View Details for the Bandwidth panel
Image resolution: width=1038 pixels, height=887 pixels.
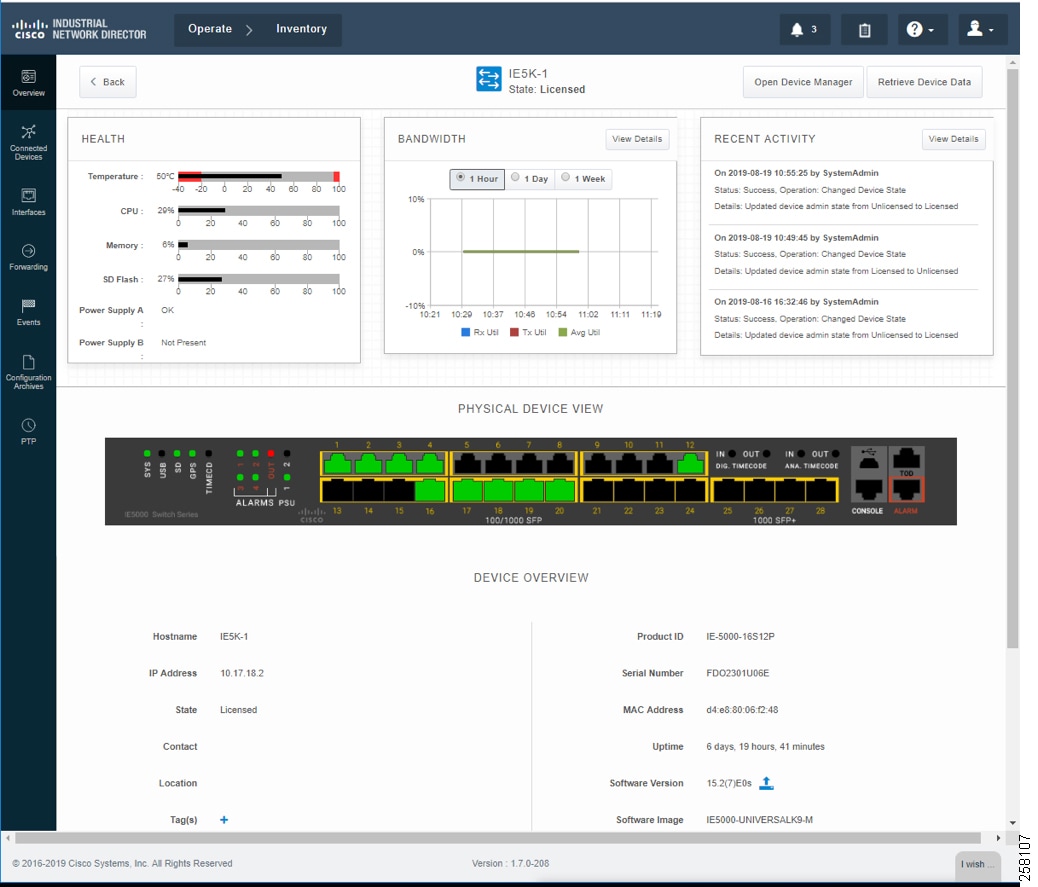(637, 139)
